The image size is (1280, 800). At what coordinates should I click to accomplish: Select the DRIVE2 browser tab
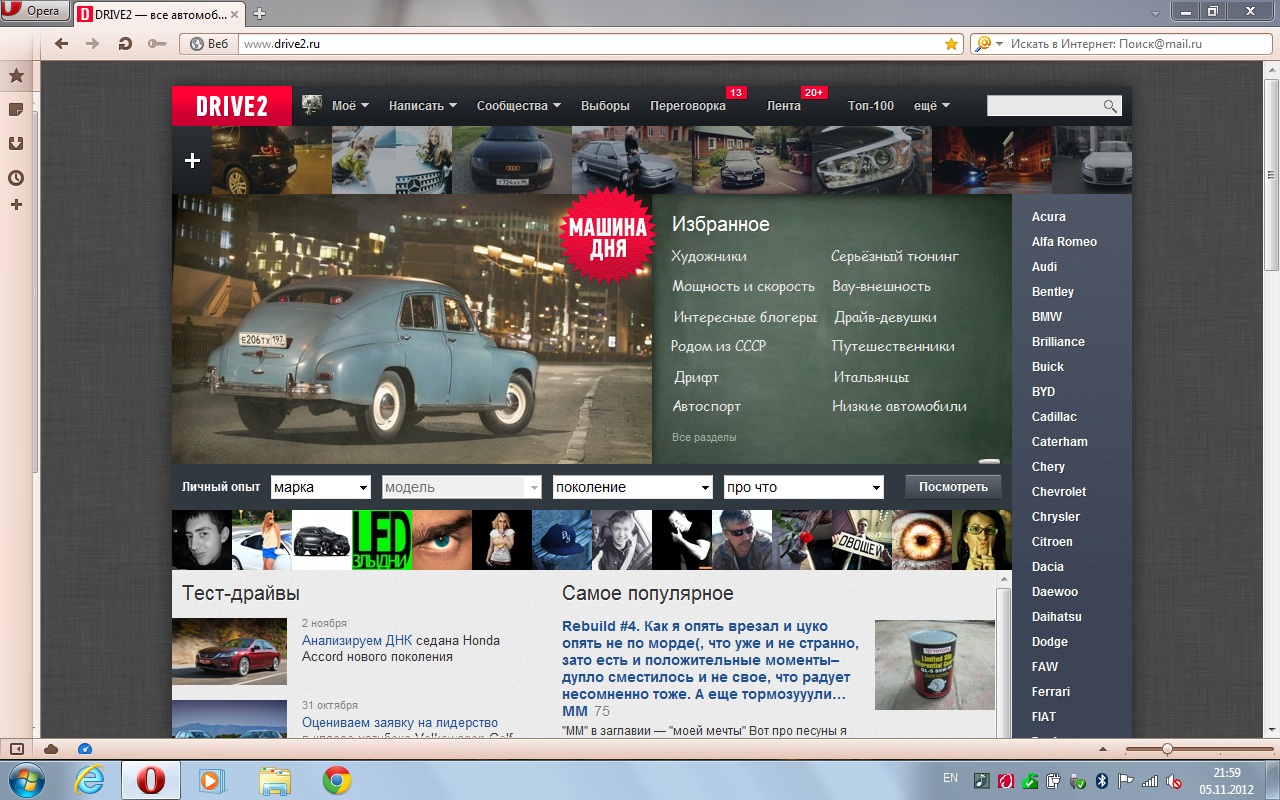(x=160, y=13)
